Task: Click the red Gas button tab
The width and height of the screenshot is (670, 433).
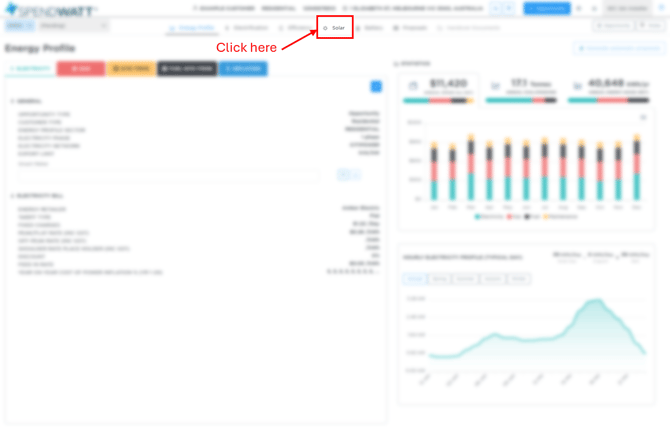Action: (x=80, y=69)
